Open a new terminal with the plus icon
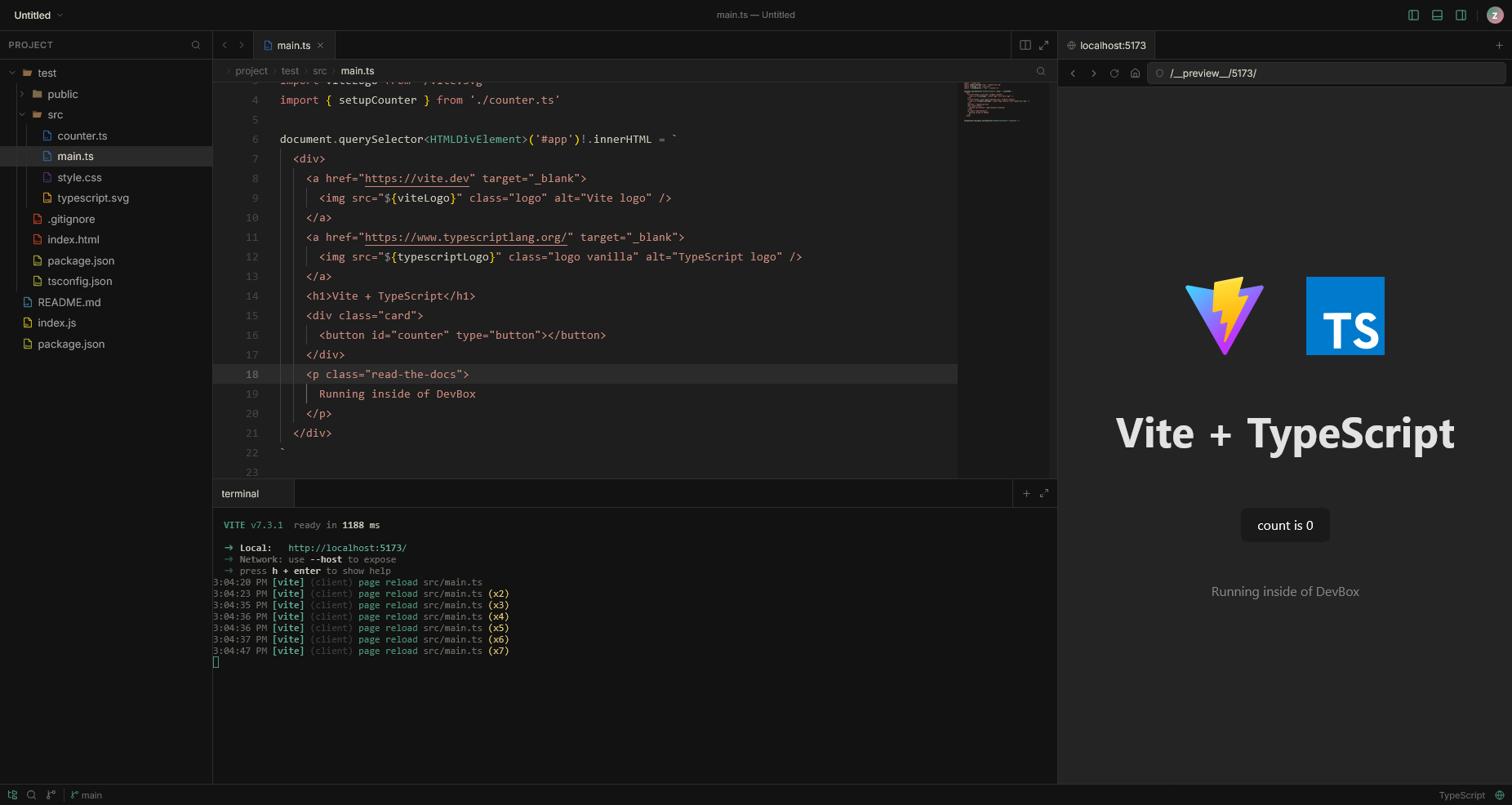The height and width of the screenshot is (805, 1512). (1025, 493)
